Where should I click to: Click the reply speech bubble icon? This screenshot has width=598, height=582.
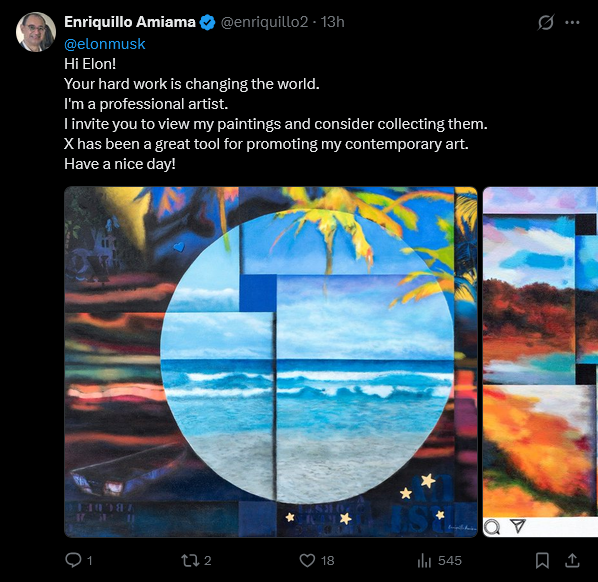coord(73,560)
